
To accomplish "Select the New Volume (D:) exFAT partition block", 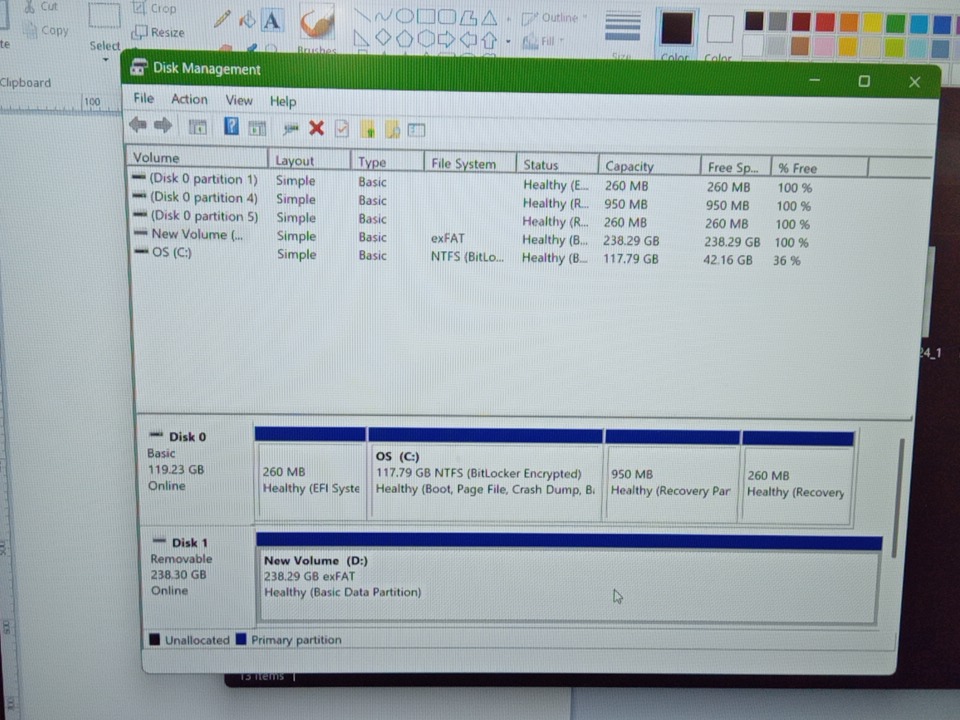I will (x=568, y=579).
